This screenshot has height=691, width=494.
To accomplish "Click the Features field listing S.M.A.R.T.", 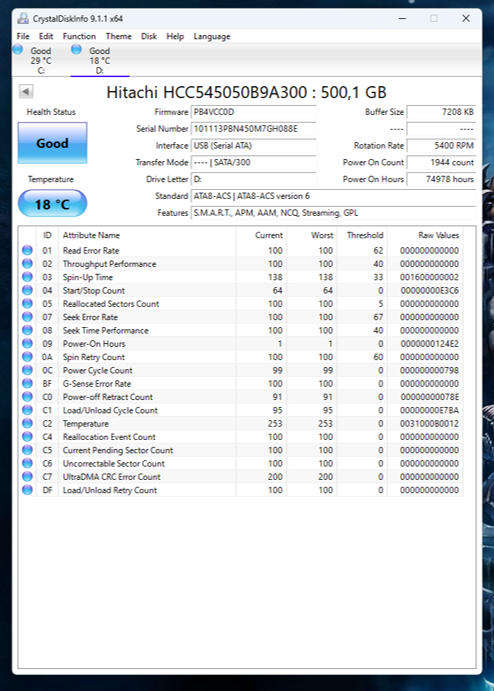I will [334, 212].
